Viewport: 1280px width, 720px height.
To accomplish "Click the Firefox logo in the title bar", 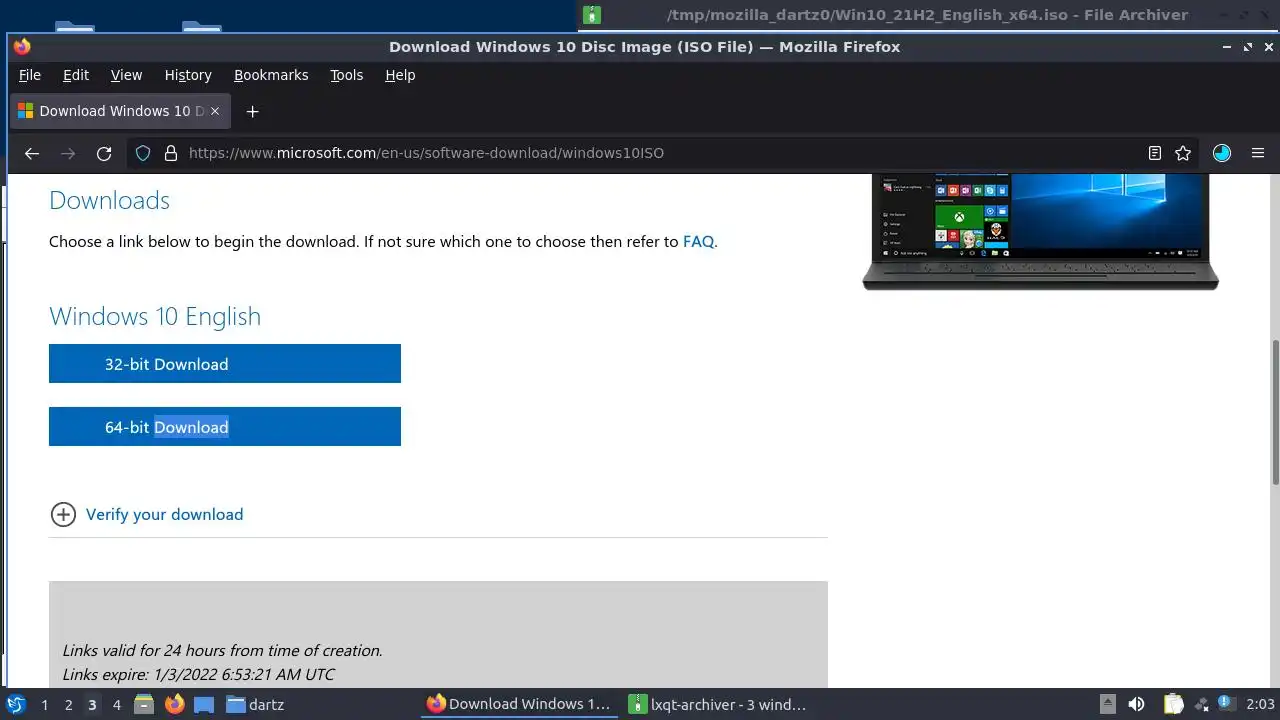I will coord(22,46).
